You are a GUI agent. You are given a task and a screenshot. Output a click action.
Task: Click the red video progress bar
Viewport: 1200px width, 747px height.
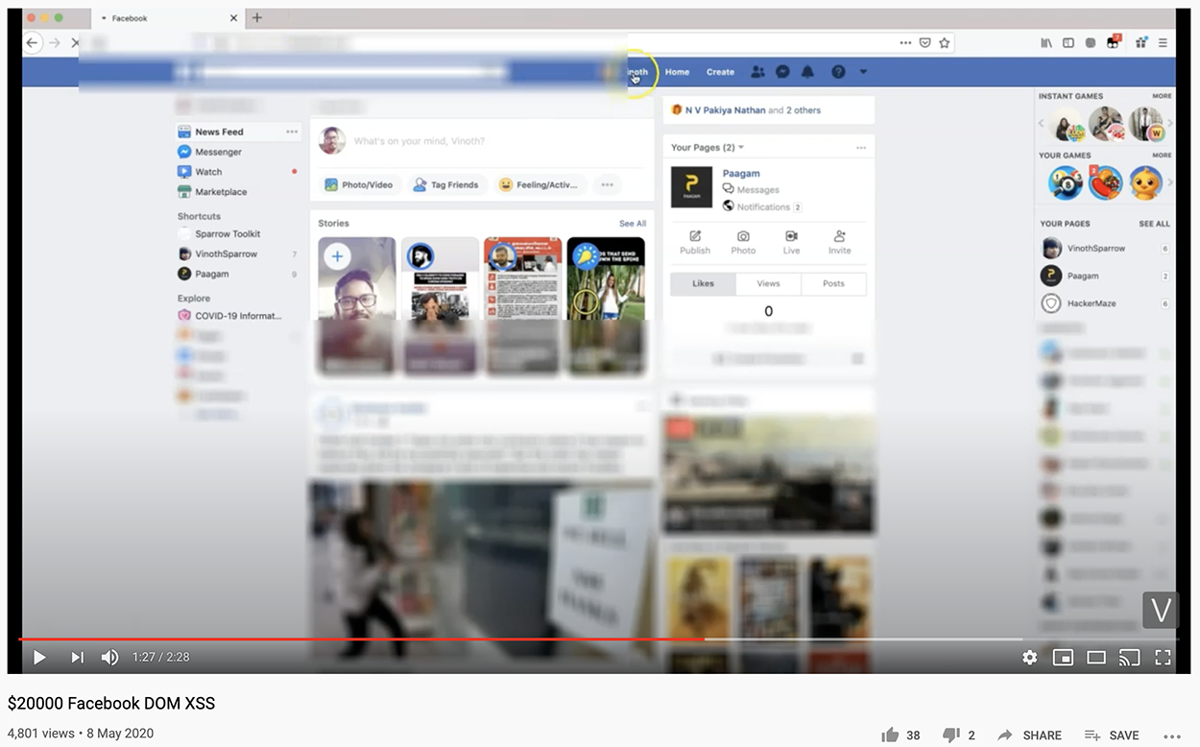click(360, 639)
